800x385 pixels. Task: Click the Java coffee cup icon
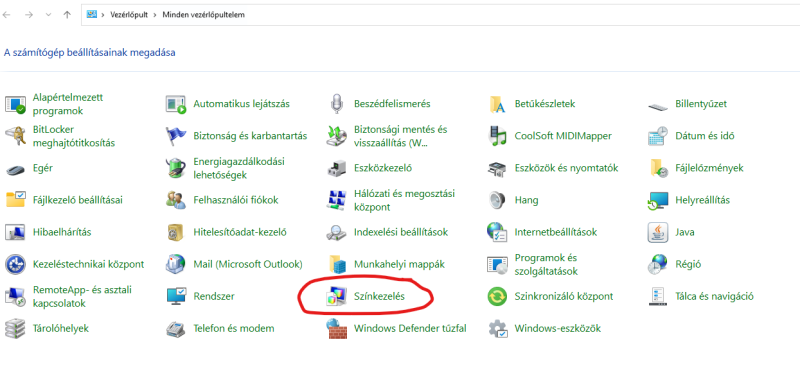[658, 232]
